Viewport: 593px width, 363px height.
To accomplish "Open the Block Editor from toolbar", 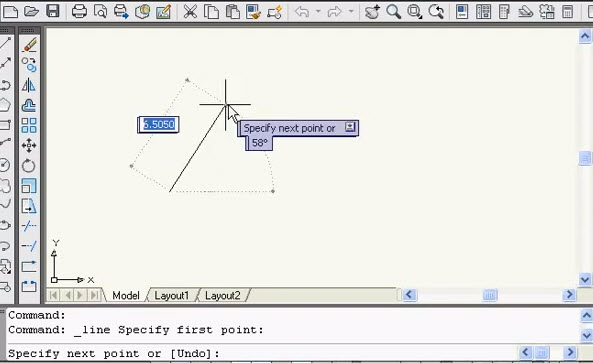I will coord(274,11).
